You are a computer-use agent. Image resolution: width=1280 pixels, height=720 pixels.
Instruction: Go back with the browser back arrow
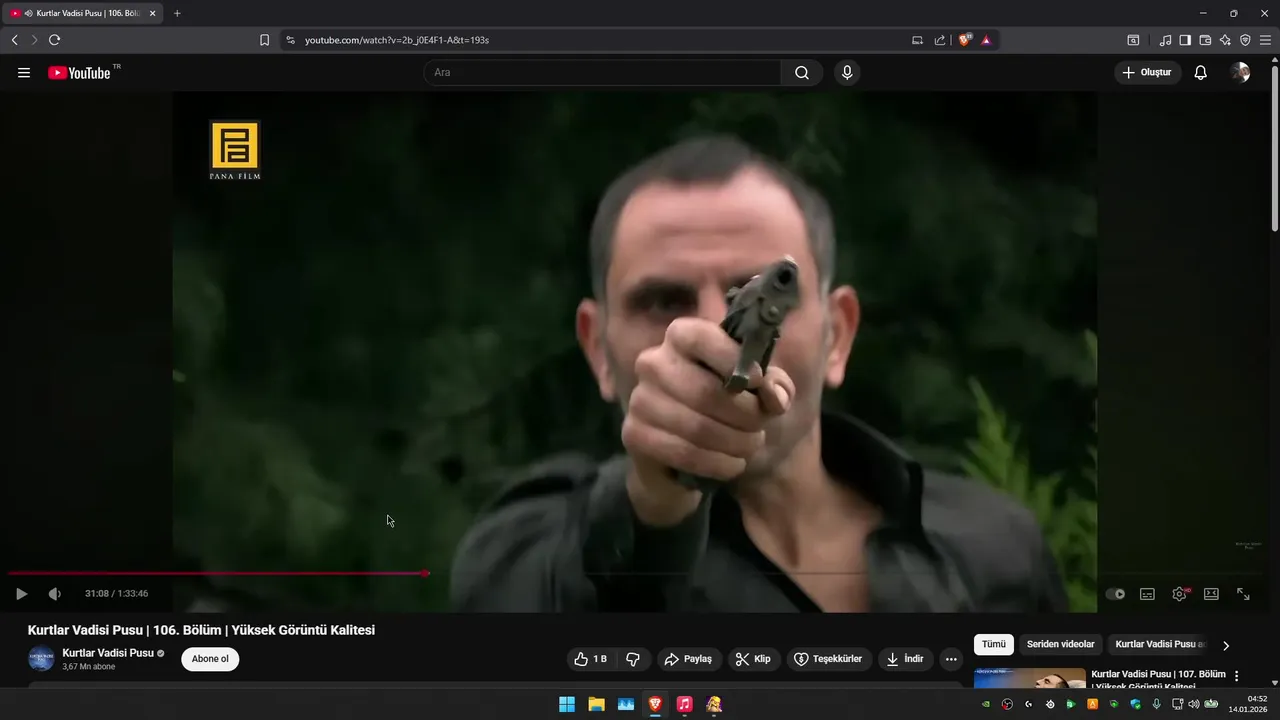[x=15, y=40]
